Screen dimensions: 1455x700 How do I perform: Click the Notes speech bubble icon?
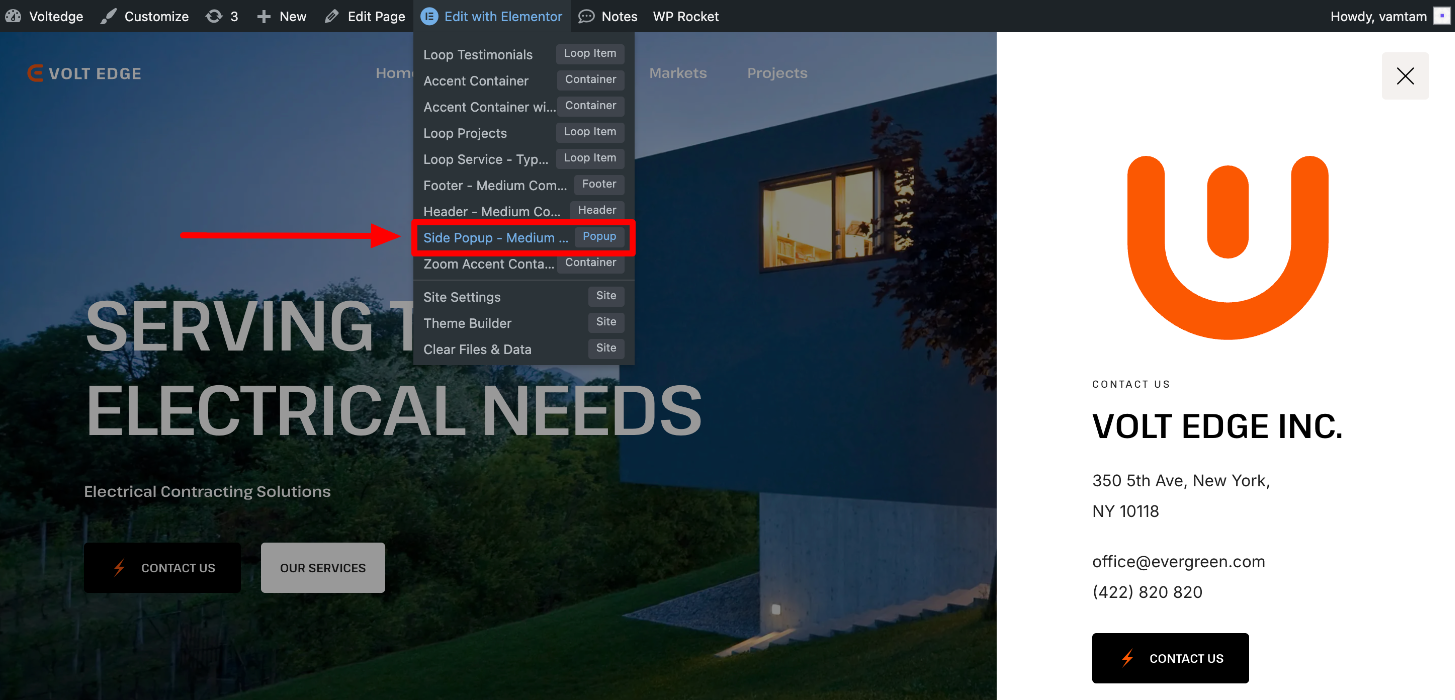587,16
